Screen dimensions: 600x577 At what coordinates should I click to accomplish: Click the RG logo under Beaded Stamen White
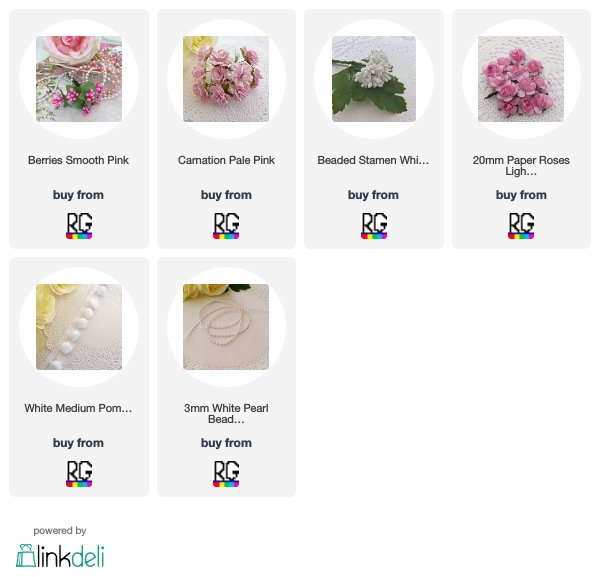pyautogui.click(x=374, y=225)
